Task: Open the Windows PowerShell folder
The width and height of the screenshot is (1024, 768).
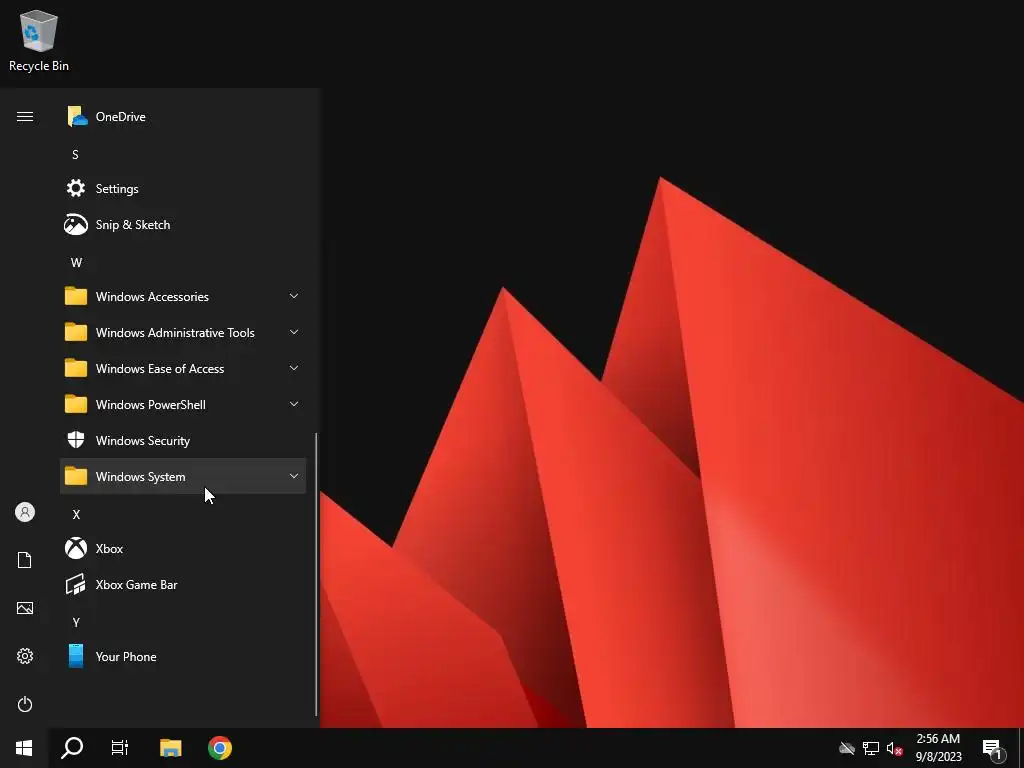Action: tap(183, 404)
